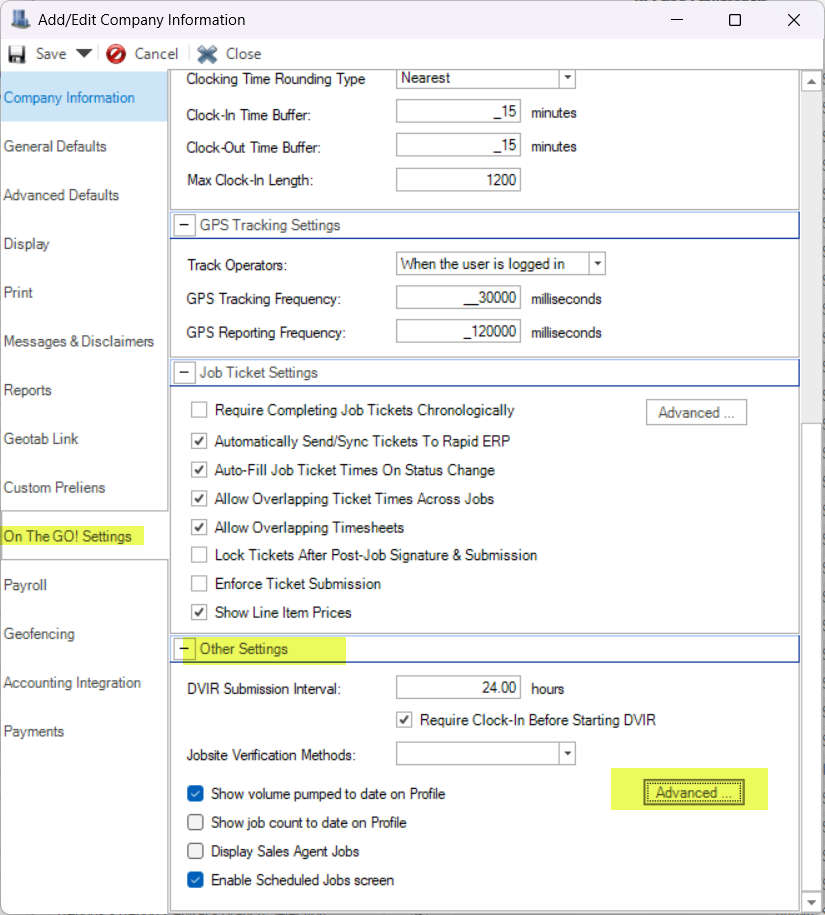
Task: Click the red Cancel icon
Action: click(x=116, y=54)
